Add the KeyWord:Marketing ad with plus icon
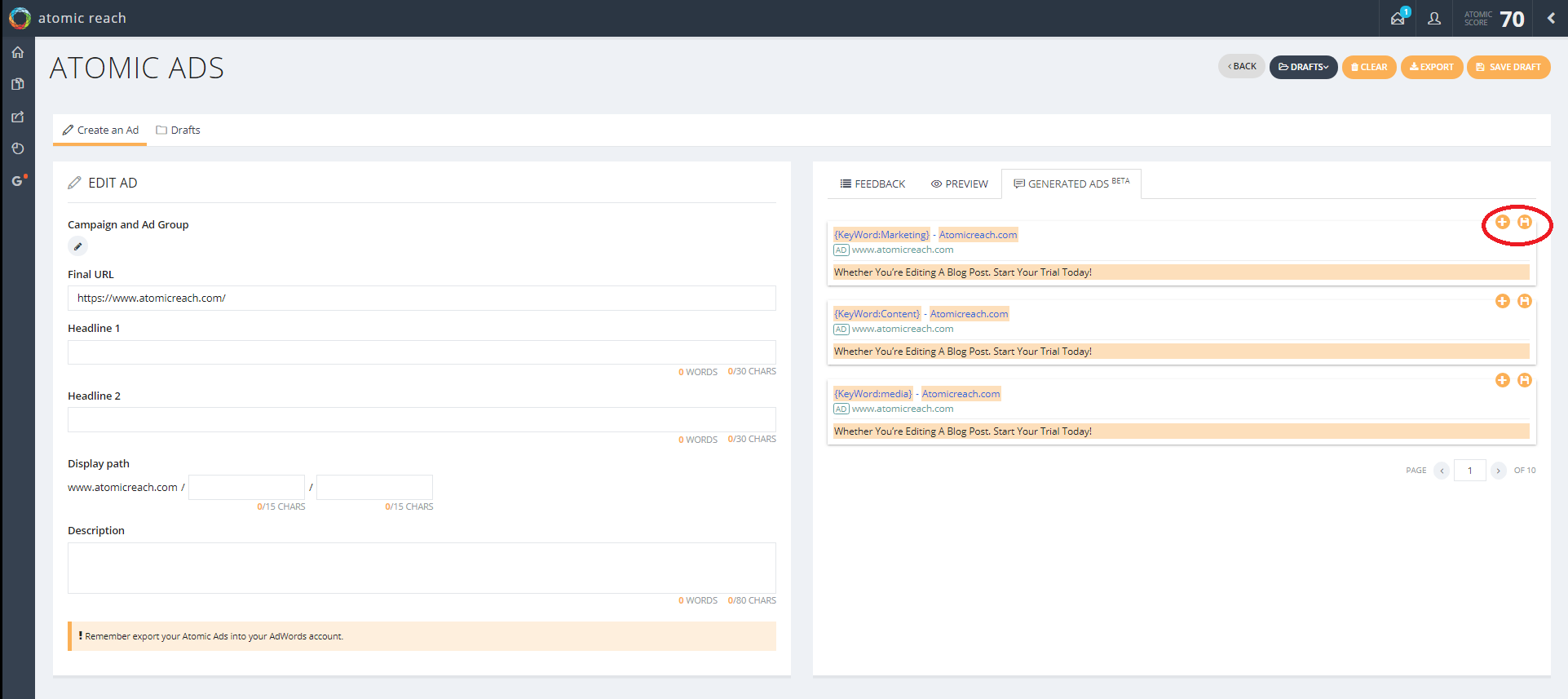 (1503, 222)
